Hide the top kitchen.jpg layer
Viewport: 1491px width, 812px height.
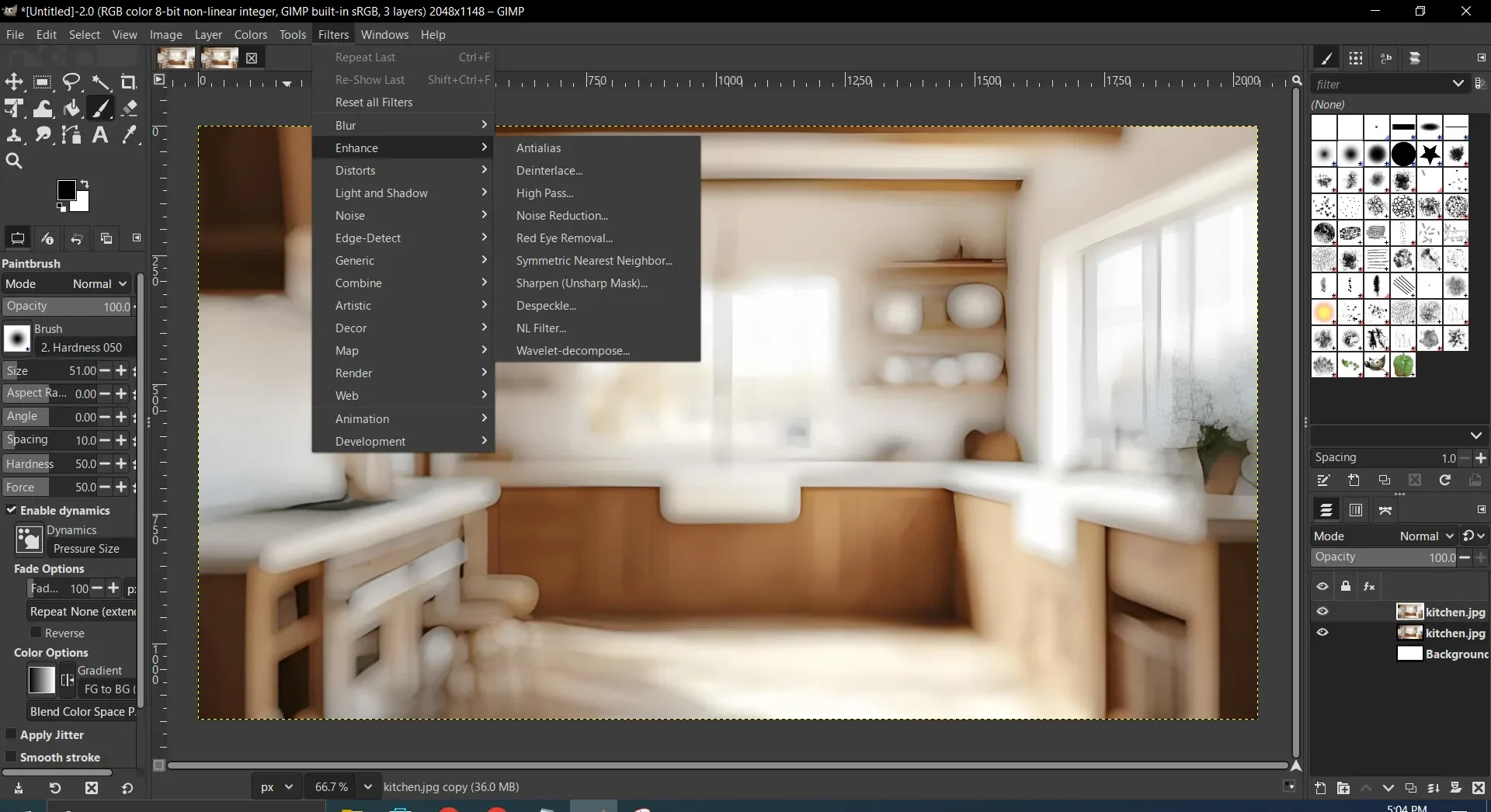tap(1322, 612)
